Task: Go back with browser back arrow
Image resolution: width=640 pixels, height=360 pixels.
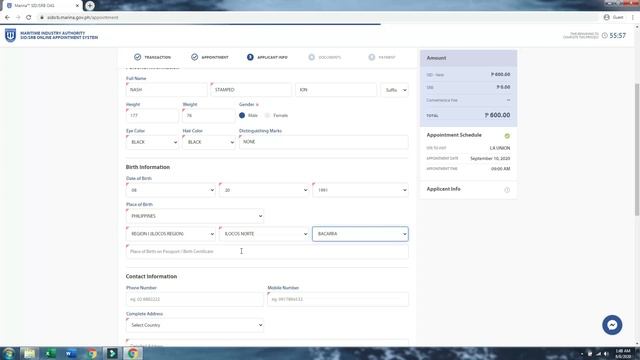Action: tap(7, 17)
